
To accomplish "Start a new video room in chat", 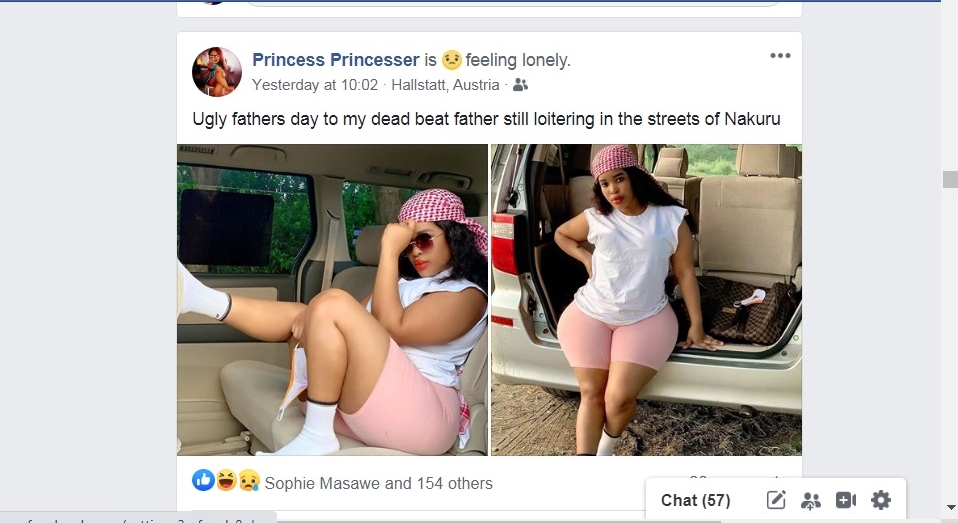I will click(846, 500).
